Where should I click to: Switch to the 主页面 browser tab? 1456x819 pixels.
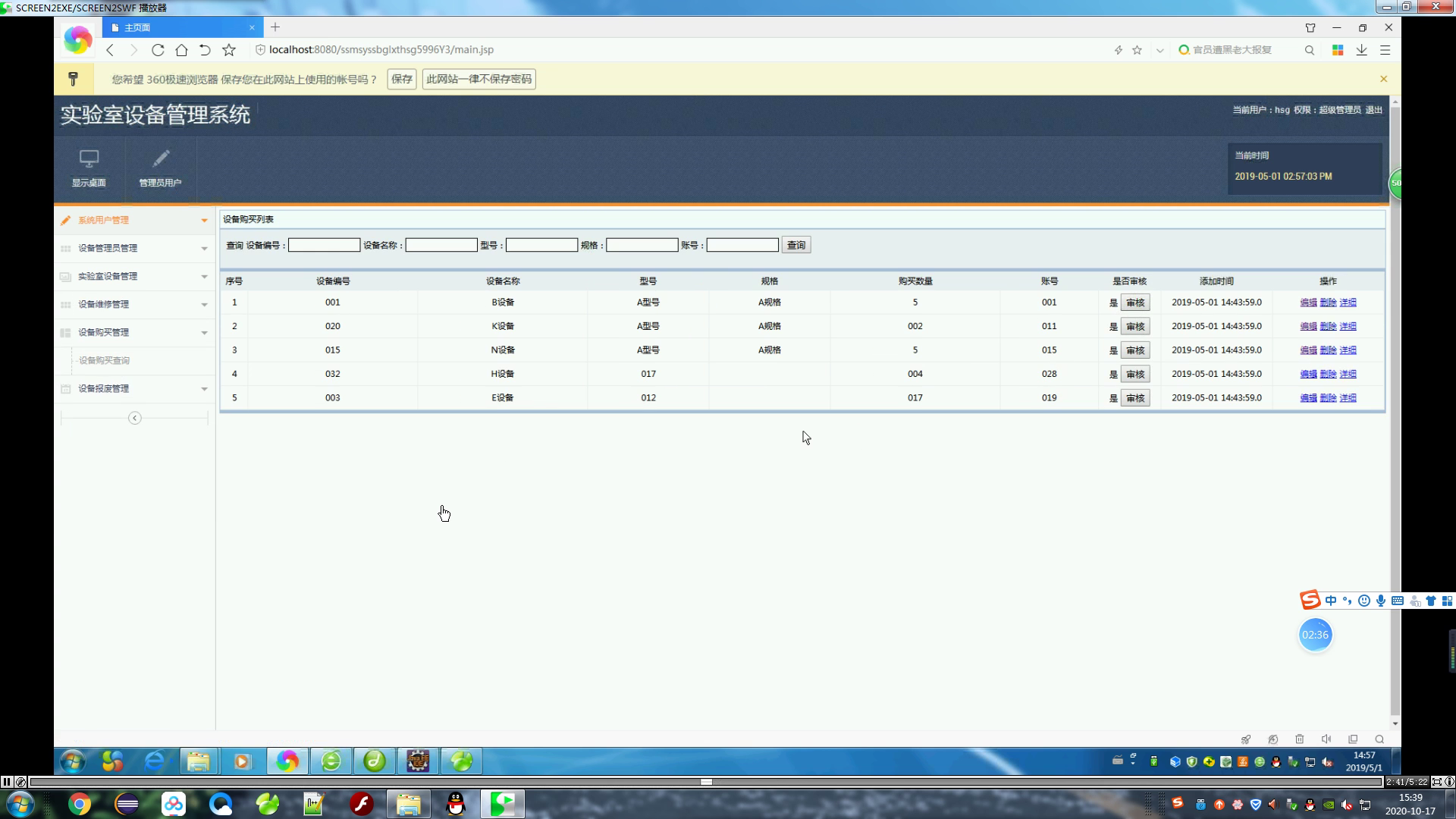click(x=183, y=27)
